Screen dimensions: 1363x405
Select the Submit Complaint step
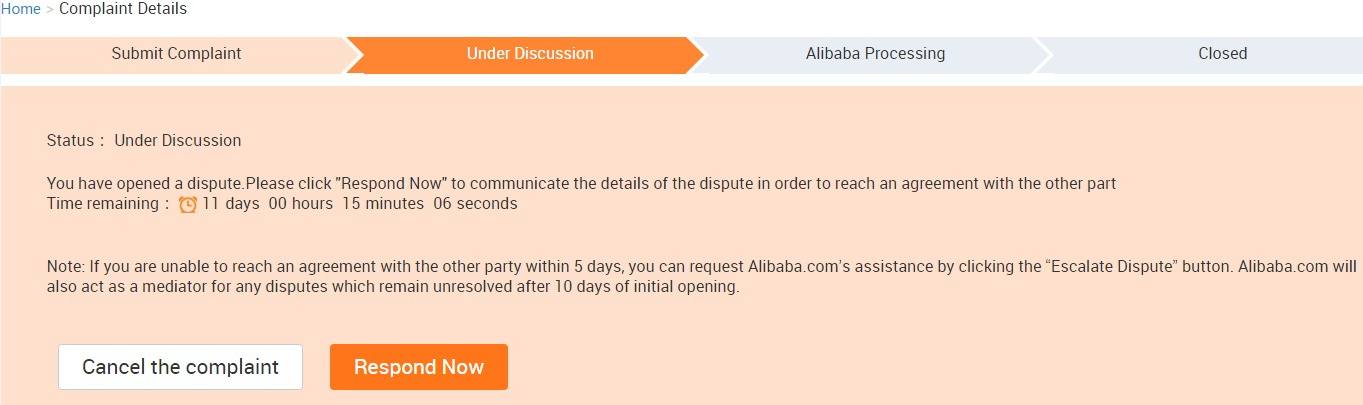coord(176,54)
